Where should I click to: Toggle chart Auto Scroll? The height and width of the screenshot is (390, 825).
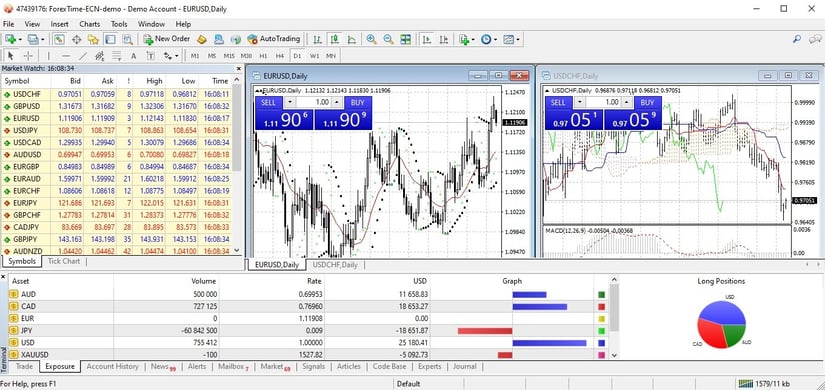pyautogui.click(x=427, y=39)
